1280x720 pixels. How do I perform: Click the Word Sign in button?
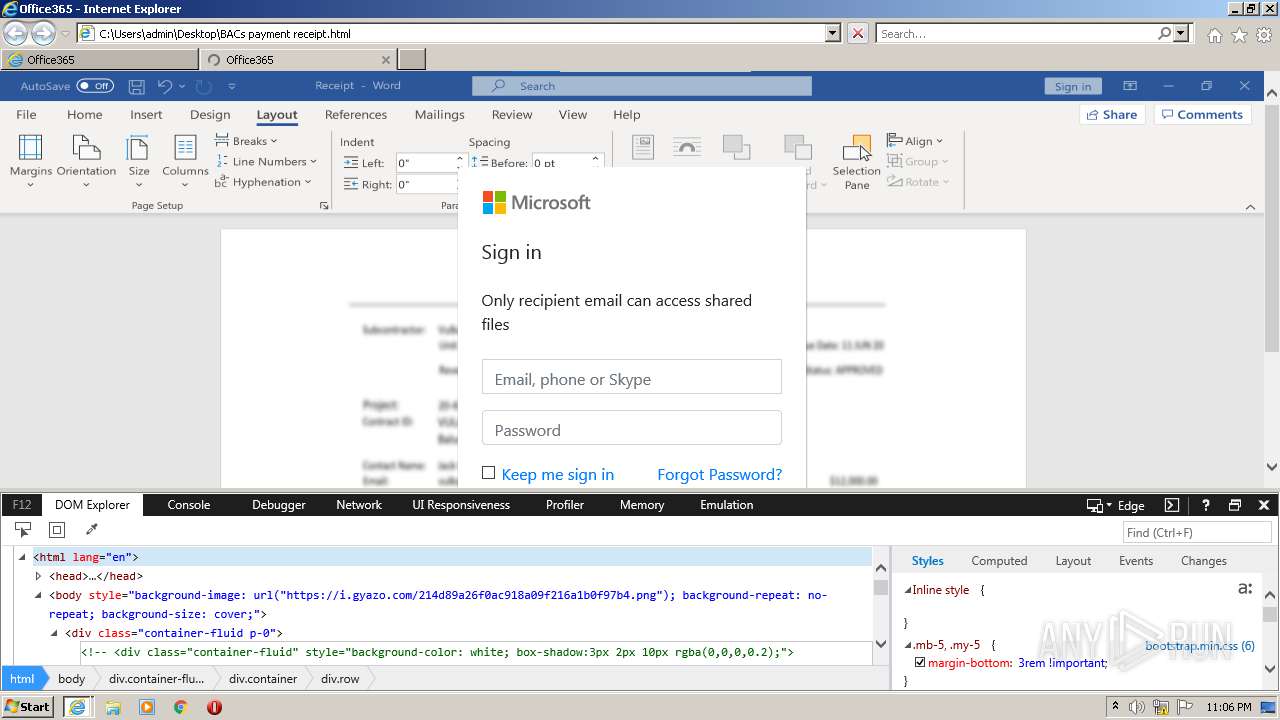pyautogui.click(x=1073, y=86)
